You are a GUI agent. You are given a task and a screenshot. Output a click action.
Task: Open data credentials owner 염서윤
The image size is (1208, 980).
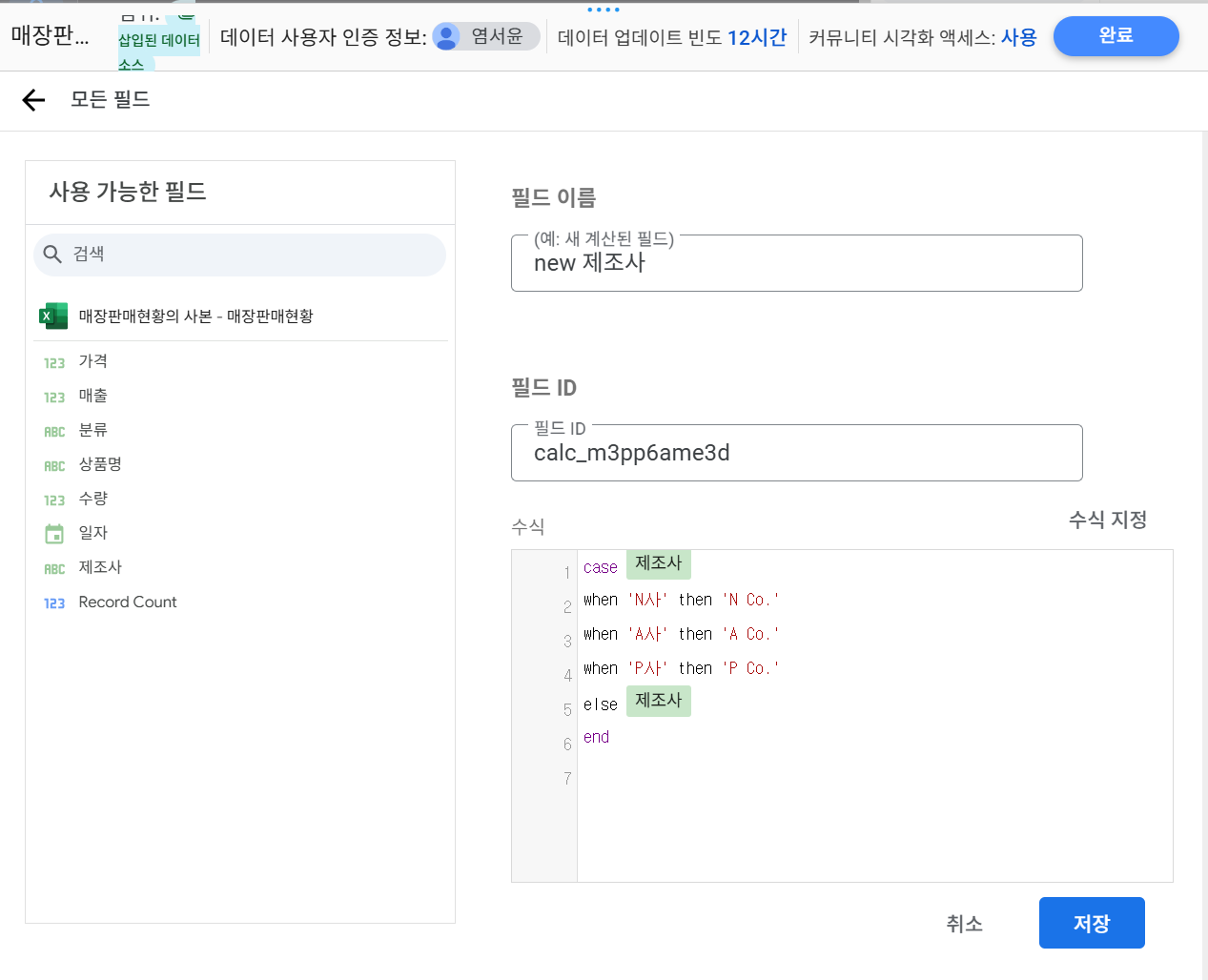(486, 36)
